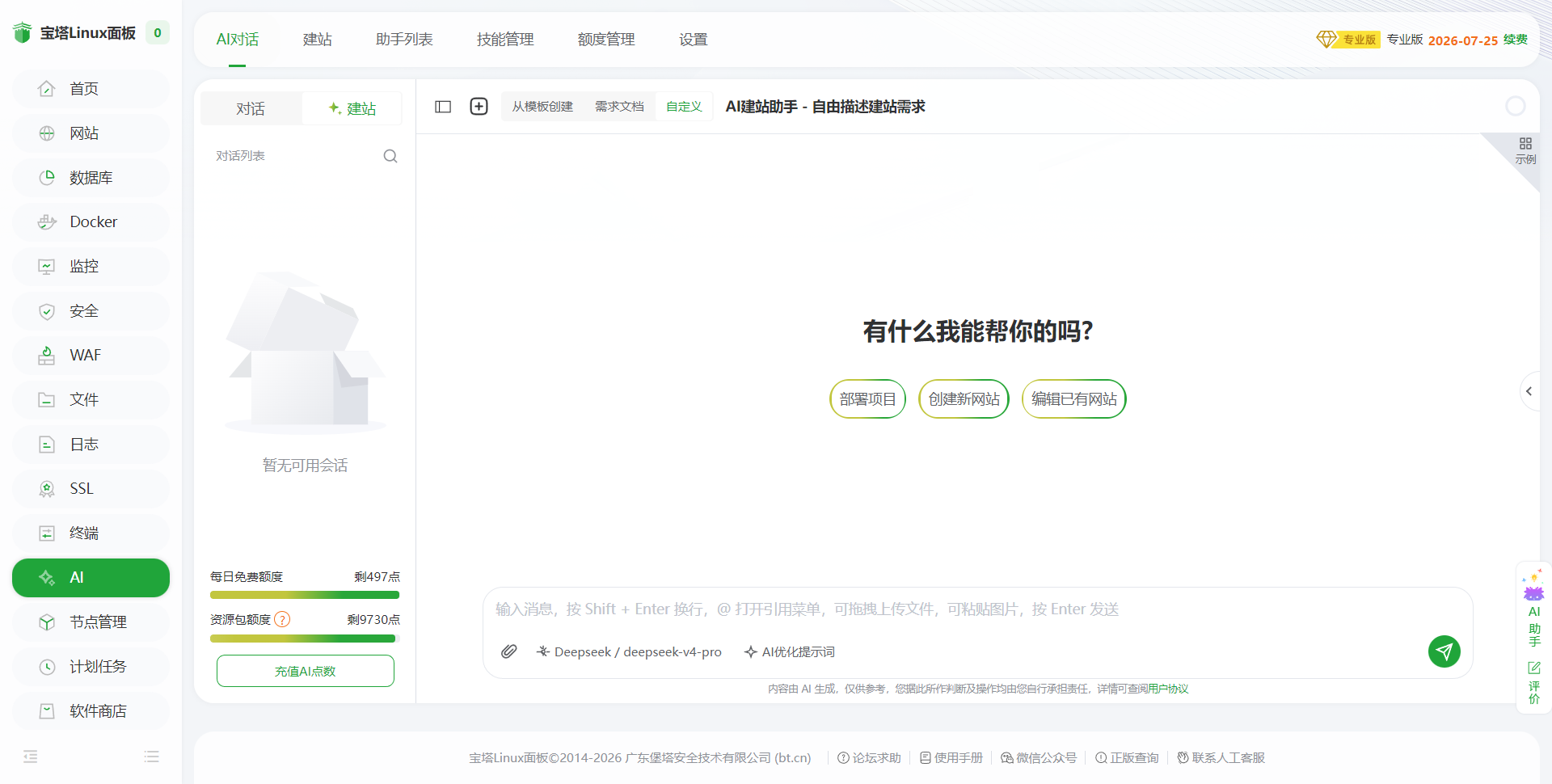The height and width of the screenshot is (784, 1552).
Task: Click the 宝塔Linux面板 logo
Action: tap(74, 33)
